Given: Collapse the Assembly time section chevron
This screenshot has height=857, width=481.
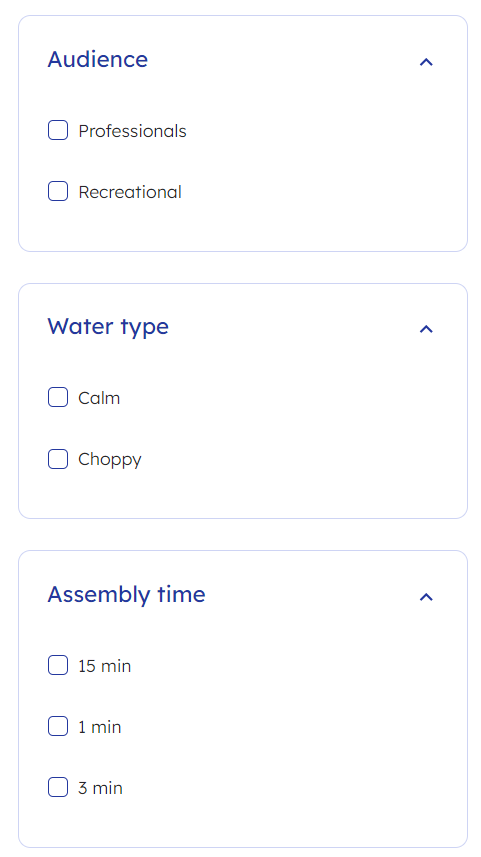Looking at the screenshot, I should coord(426,596).
